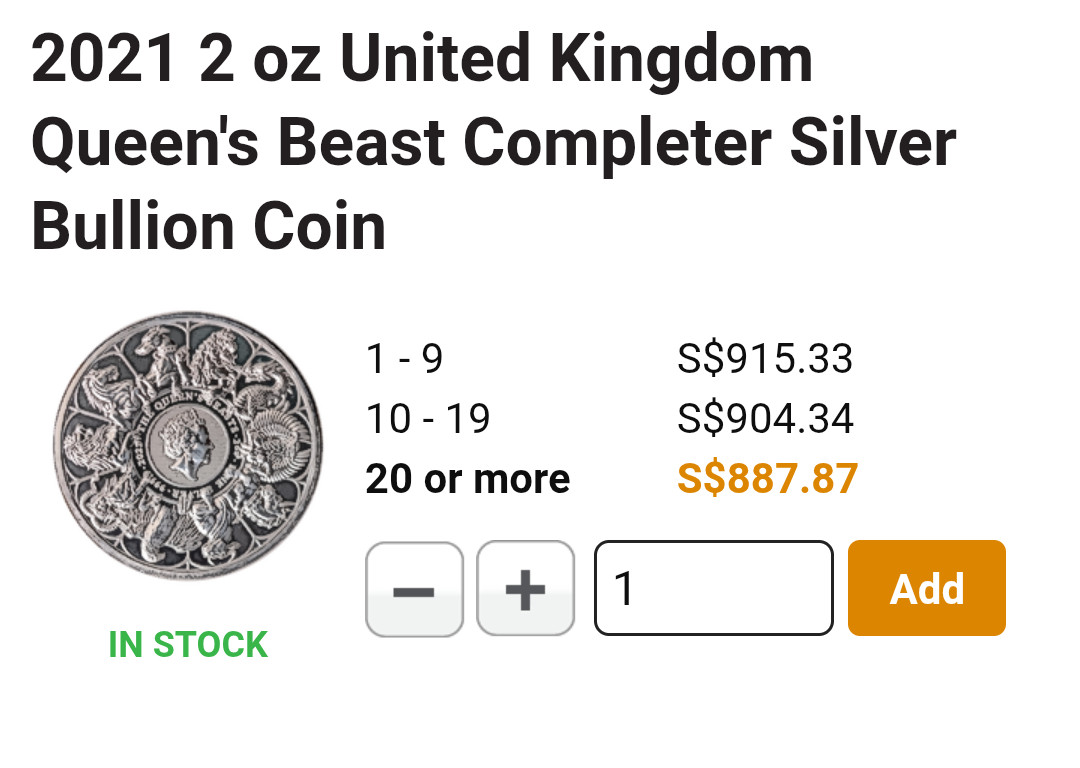1080x768 pixels.
Task: Open the Queen's Beast coin image
Action: pos(188,445)
